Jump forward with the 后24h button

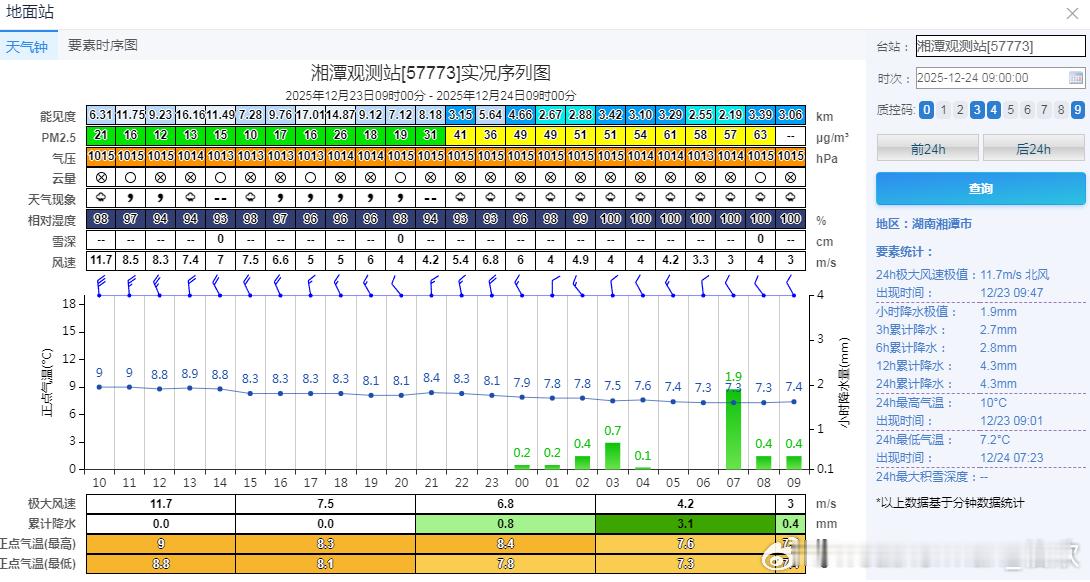click(x=1034, y=148)
